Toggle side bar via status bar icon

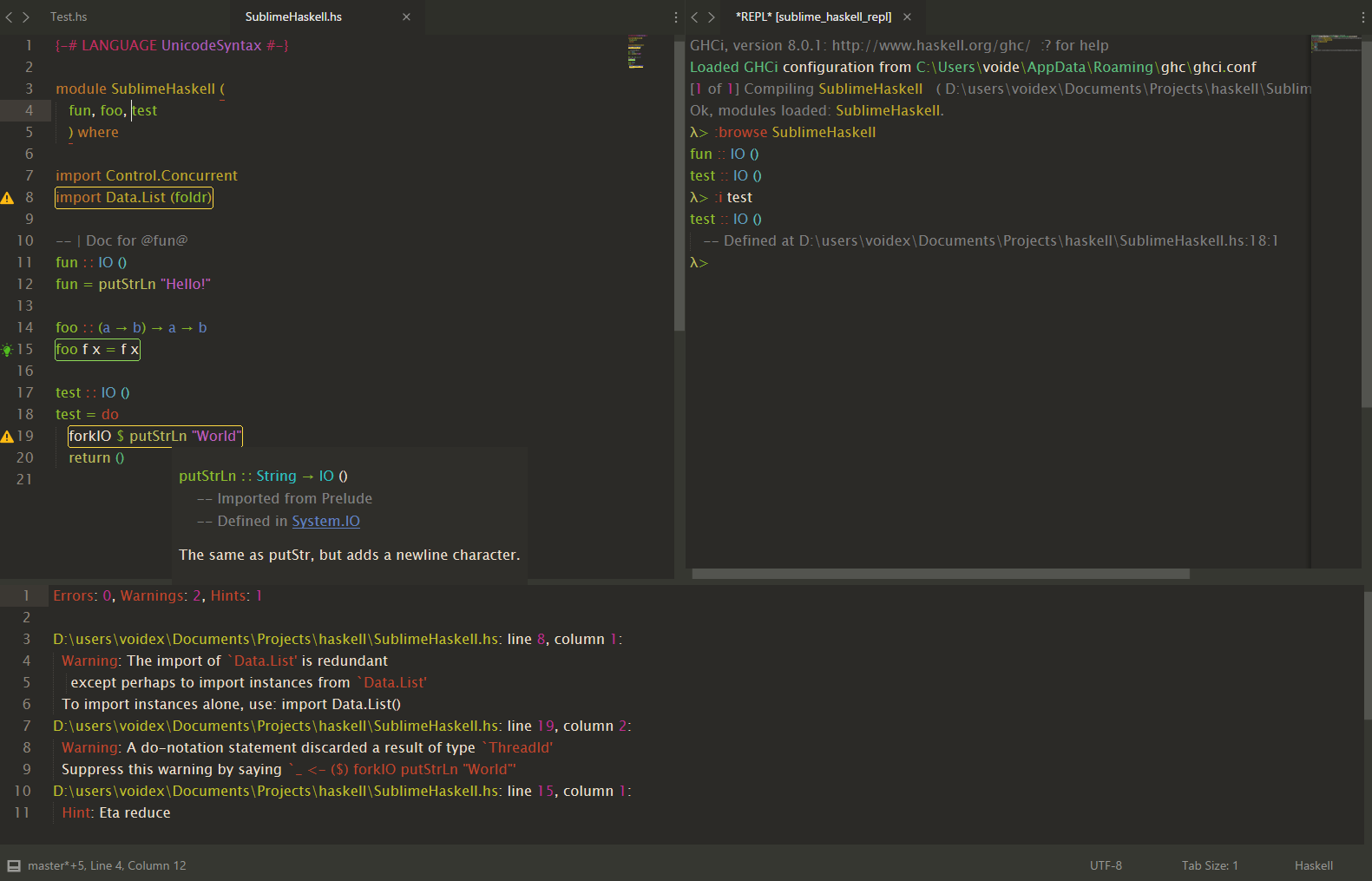[x=14, y=865]
